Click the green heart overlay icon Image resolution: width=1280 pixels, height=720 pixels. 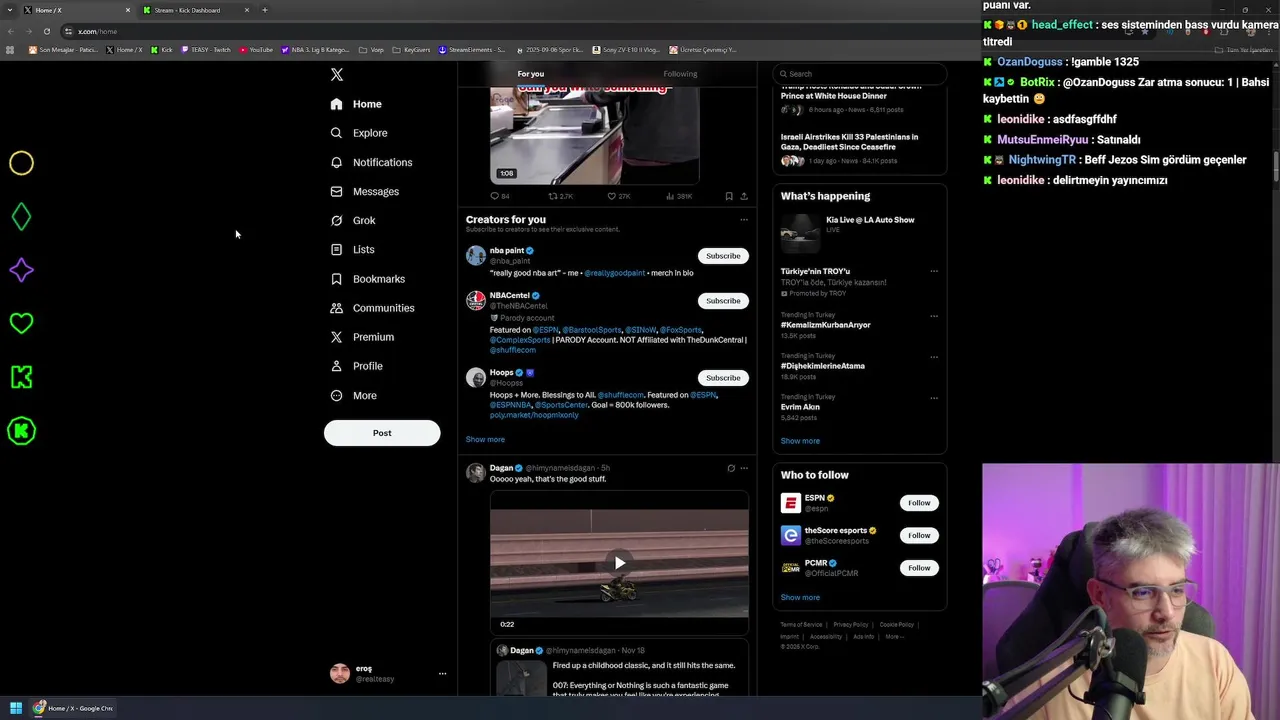(21, 323)
